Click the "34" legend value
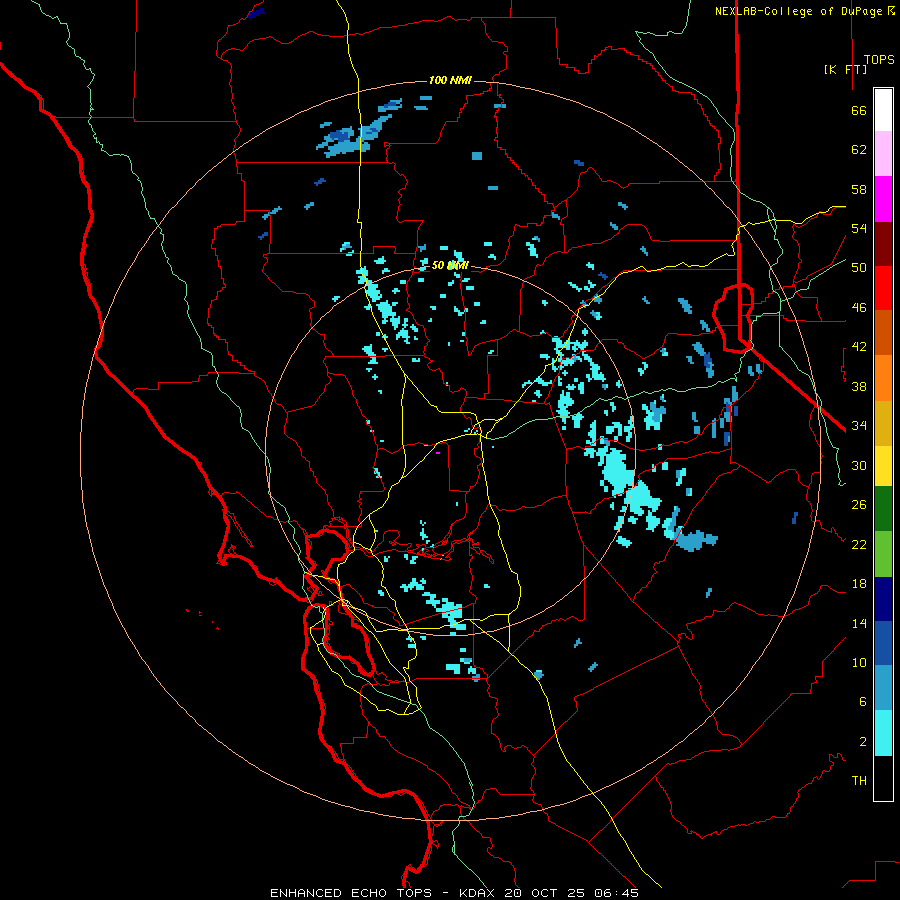This screenshot has width=900, height=900. (859, 426)
